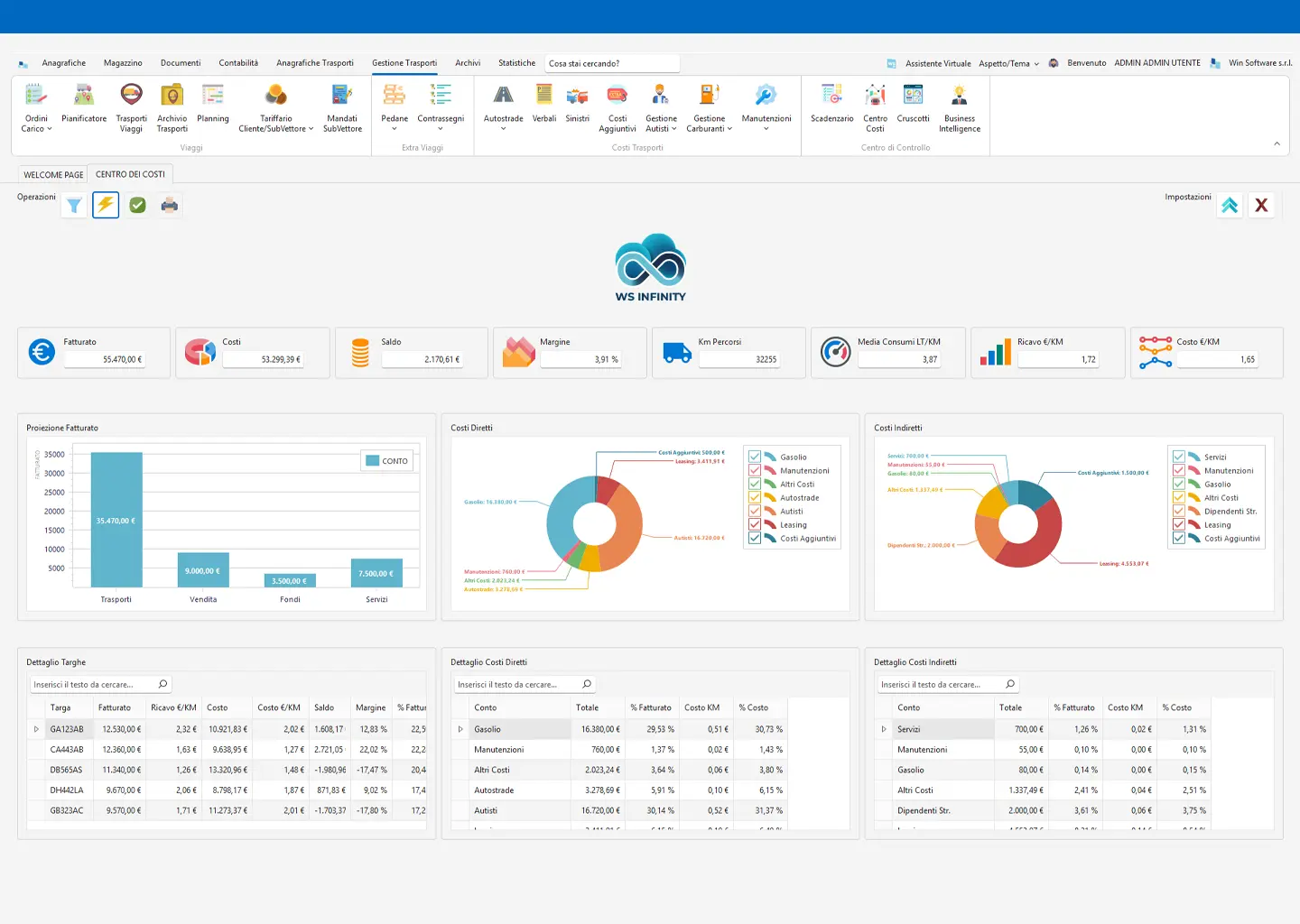The width and height of the screenshot is (1300, 924).
Task: Click the lightning bolt operation icon
Action: coord(106,205)
